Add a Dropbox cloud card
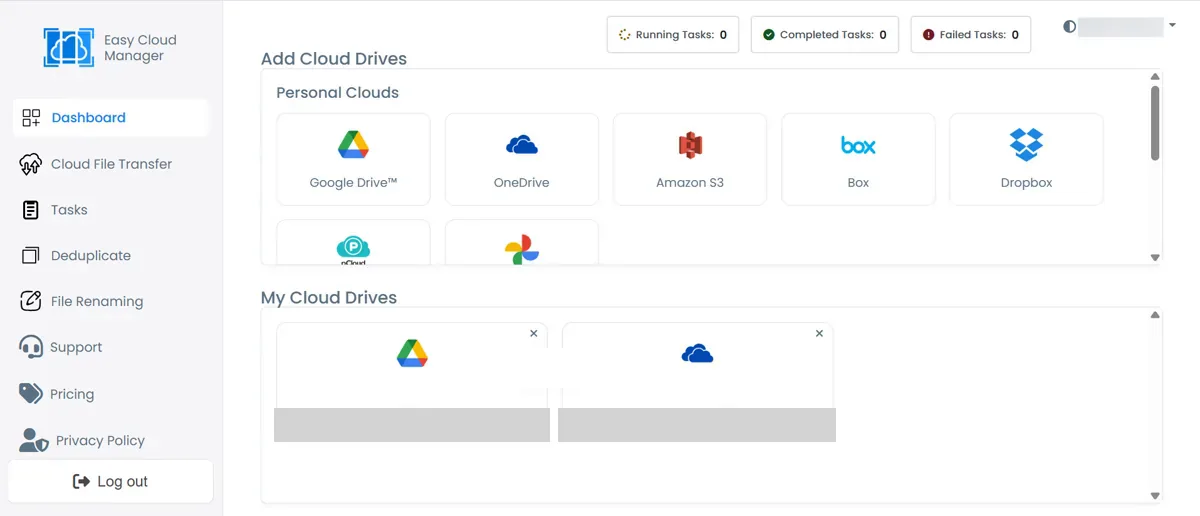1200x516 pixels. 1026,159
